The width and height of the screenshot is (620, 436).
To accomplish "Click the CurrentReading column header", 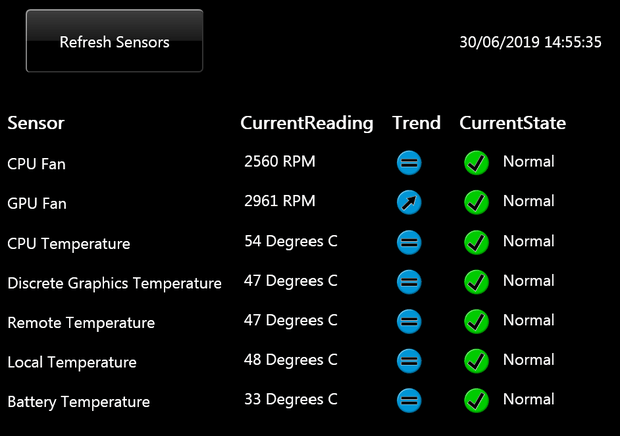I will click(306, 123).
